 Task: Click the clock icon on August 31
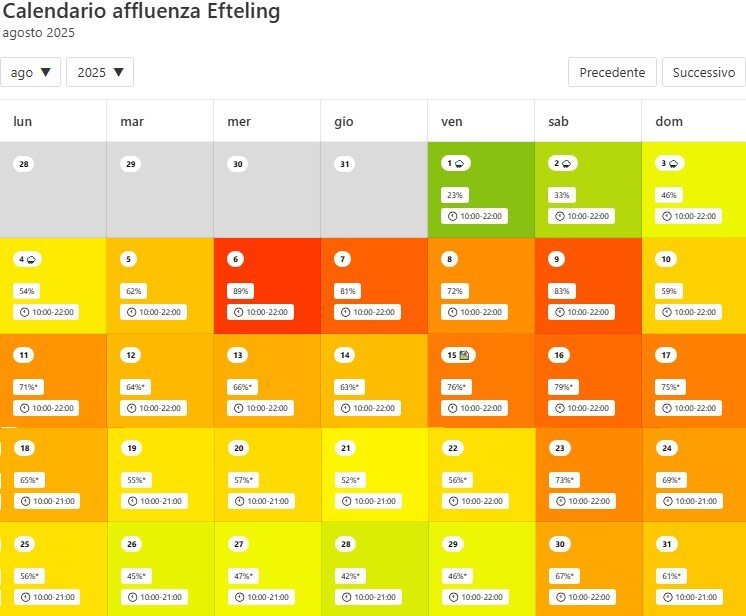666,597
